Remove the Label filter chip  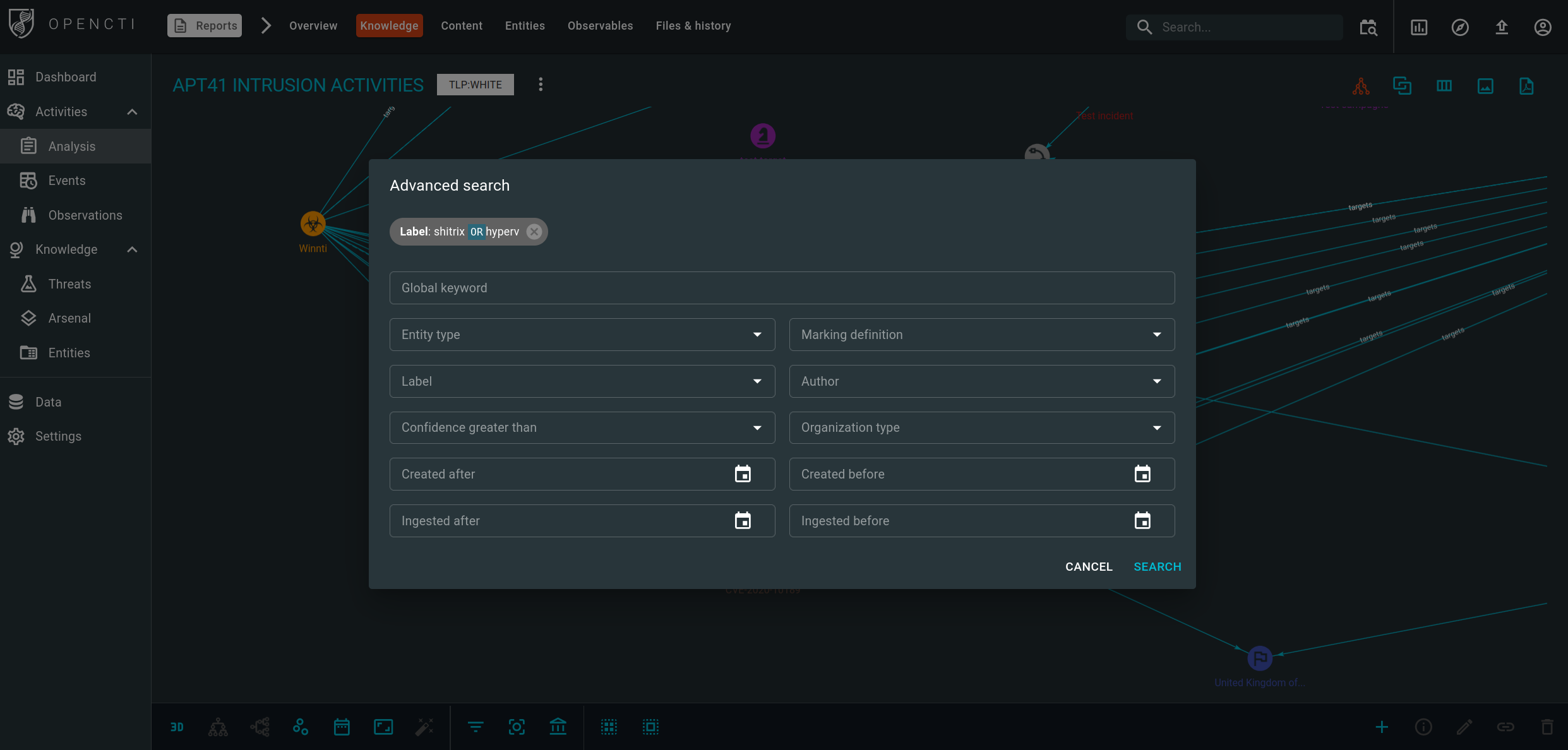tap(534, 232)
